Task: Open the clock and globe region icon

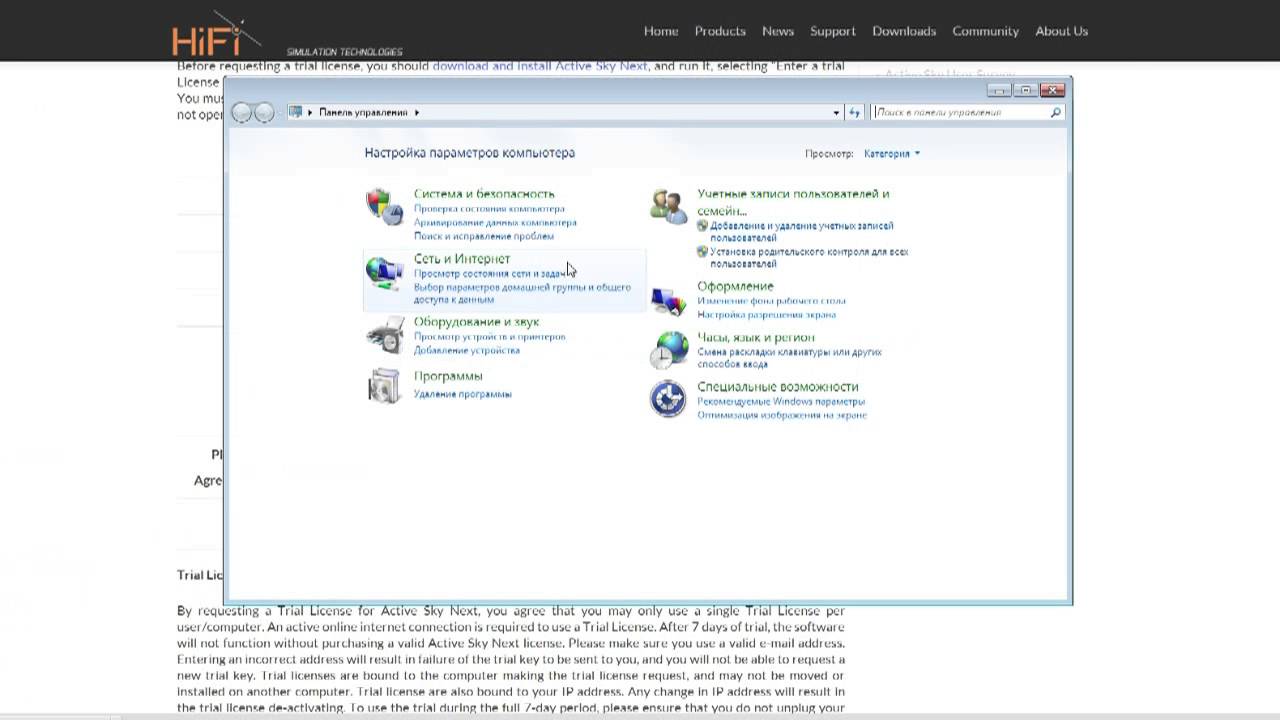Action: pos(669,350)
